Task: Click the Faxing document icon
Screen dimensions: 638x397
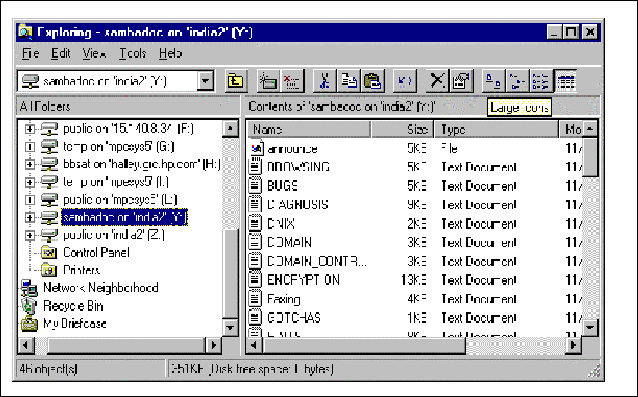Action: point(255,299)
